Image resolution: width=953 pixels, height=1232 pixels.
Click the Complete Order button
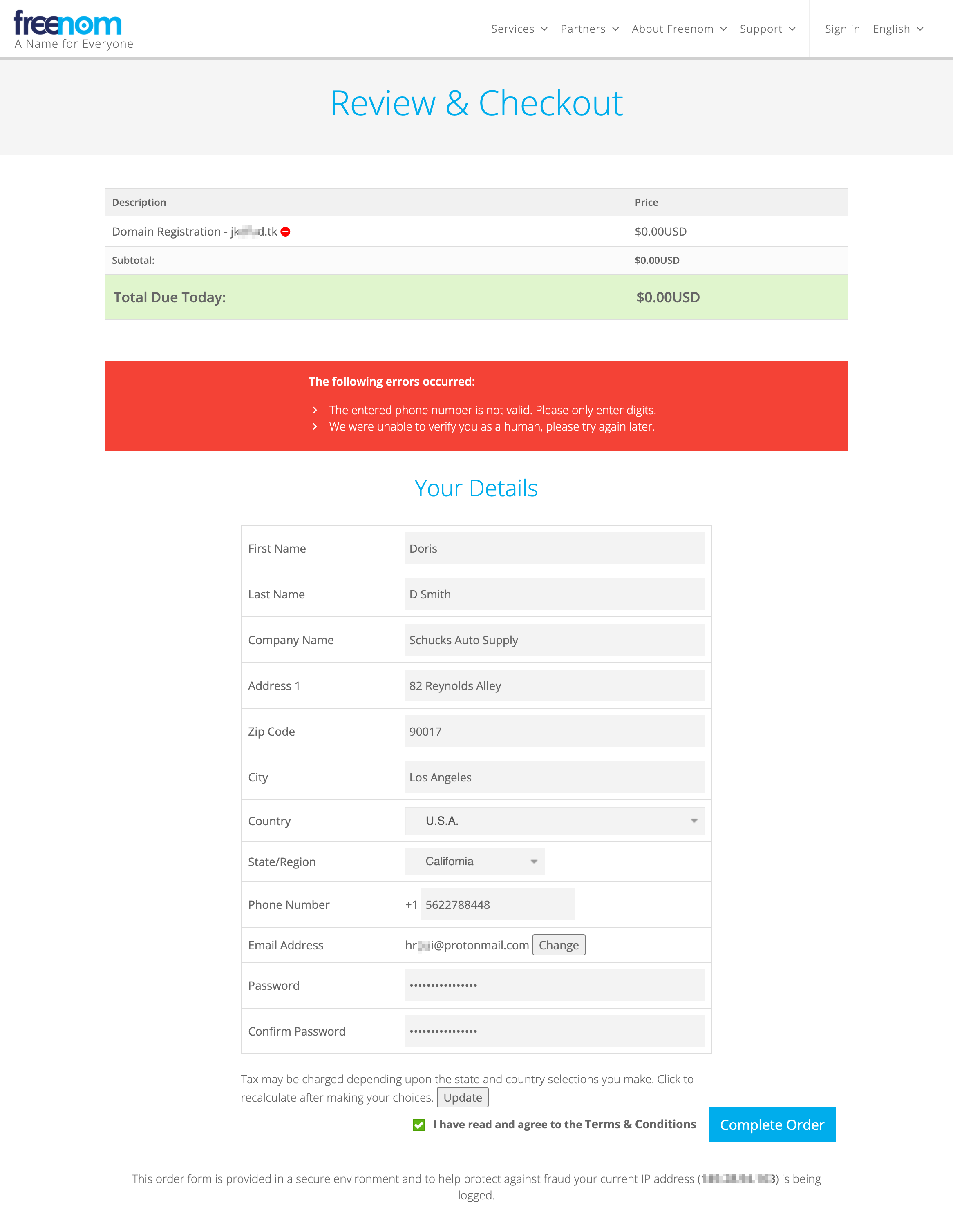772,1124
